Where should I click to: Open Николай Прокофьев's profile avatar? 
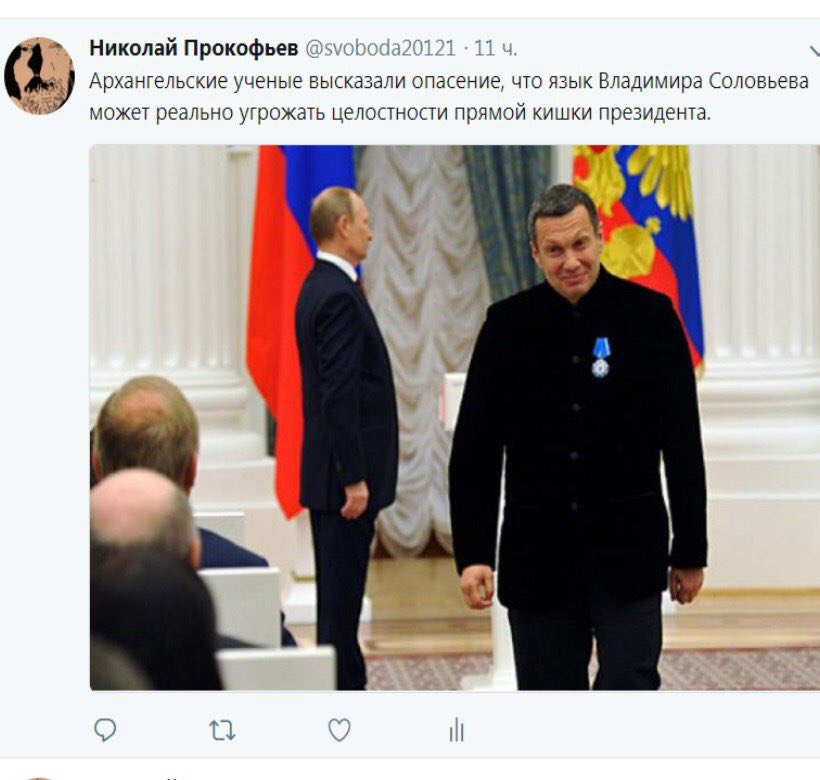click(39, 75)
